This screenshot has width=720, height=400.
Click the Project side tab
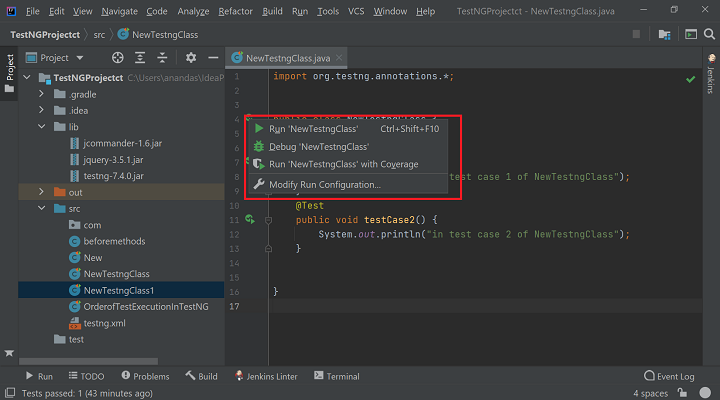coord(9,73)
